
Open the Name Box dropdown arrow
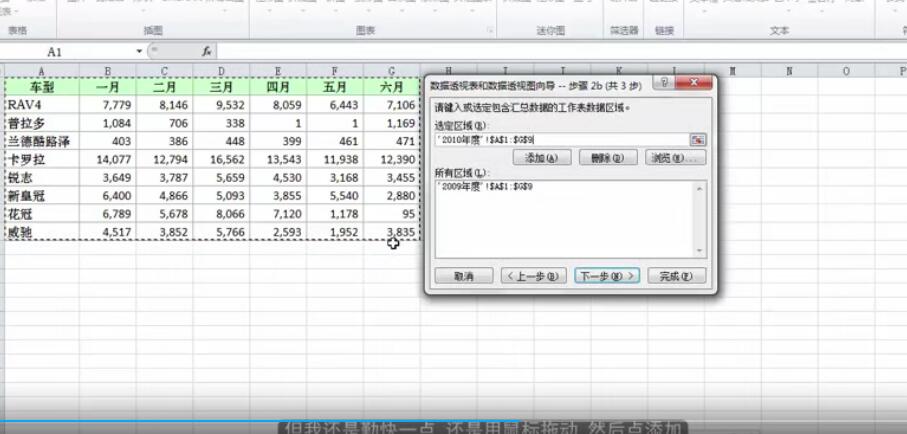click(139, 50)
